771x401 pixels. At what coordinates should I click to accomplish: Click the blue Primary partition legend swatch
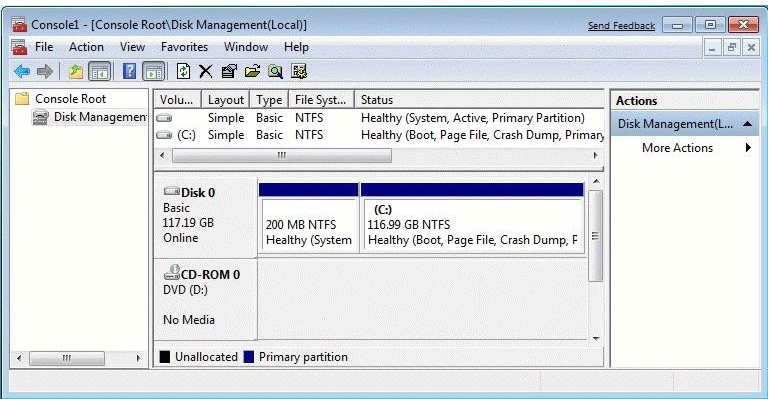pyautogui.click(x=249, y=357)
